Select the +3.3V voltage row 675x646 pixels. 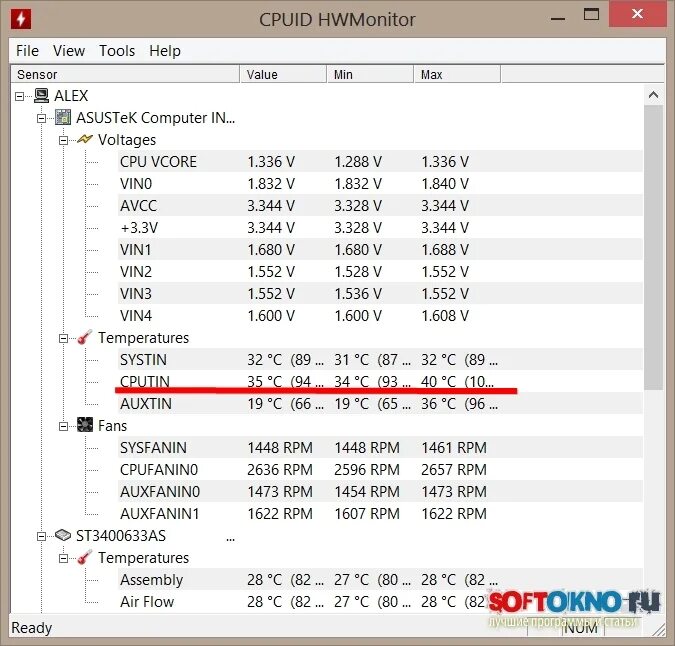(380, 227)
